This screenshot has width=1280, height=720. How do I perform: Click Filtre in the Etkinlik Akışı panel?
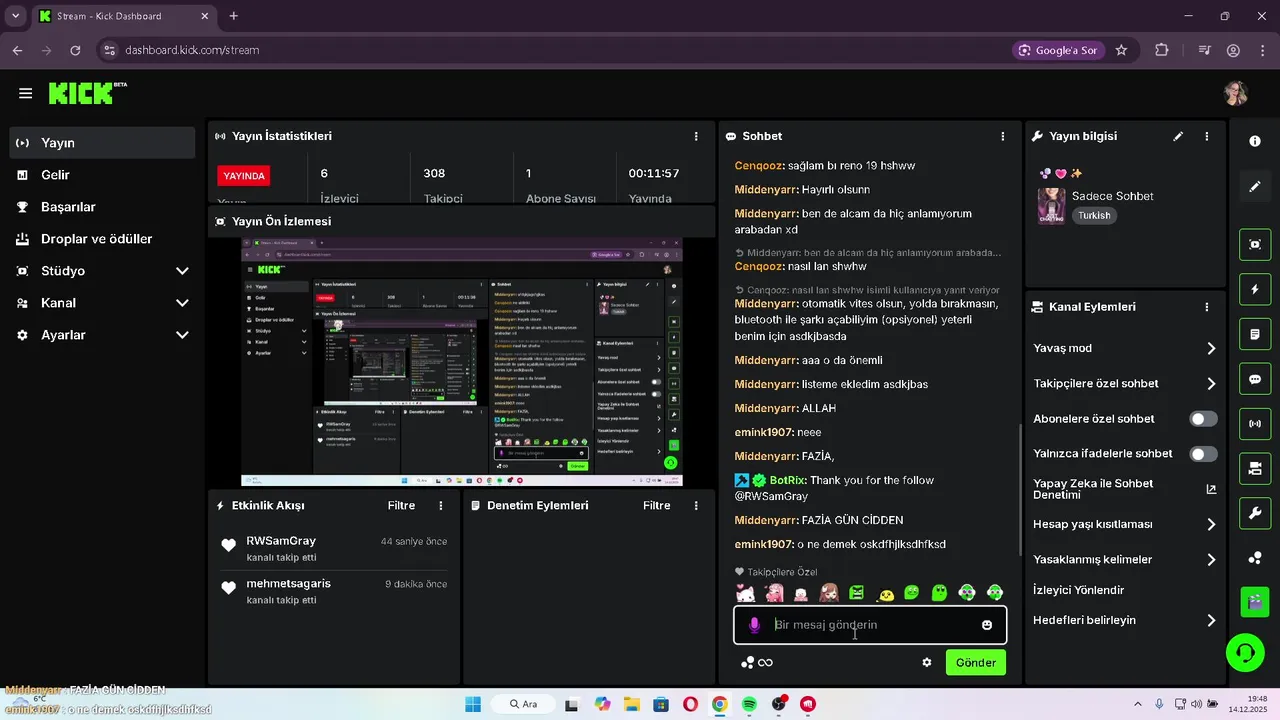coord(401,506)
